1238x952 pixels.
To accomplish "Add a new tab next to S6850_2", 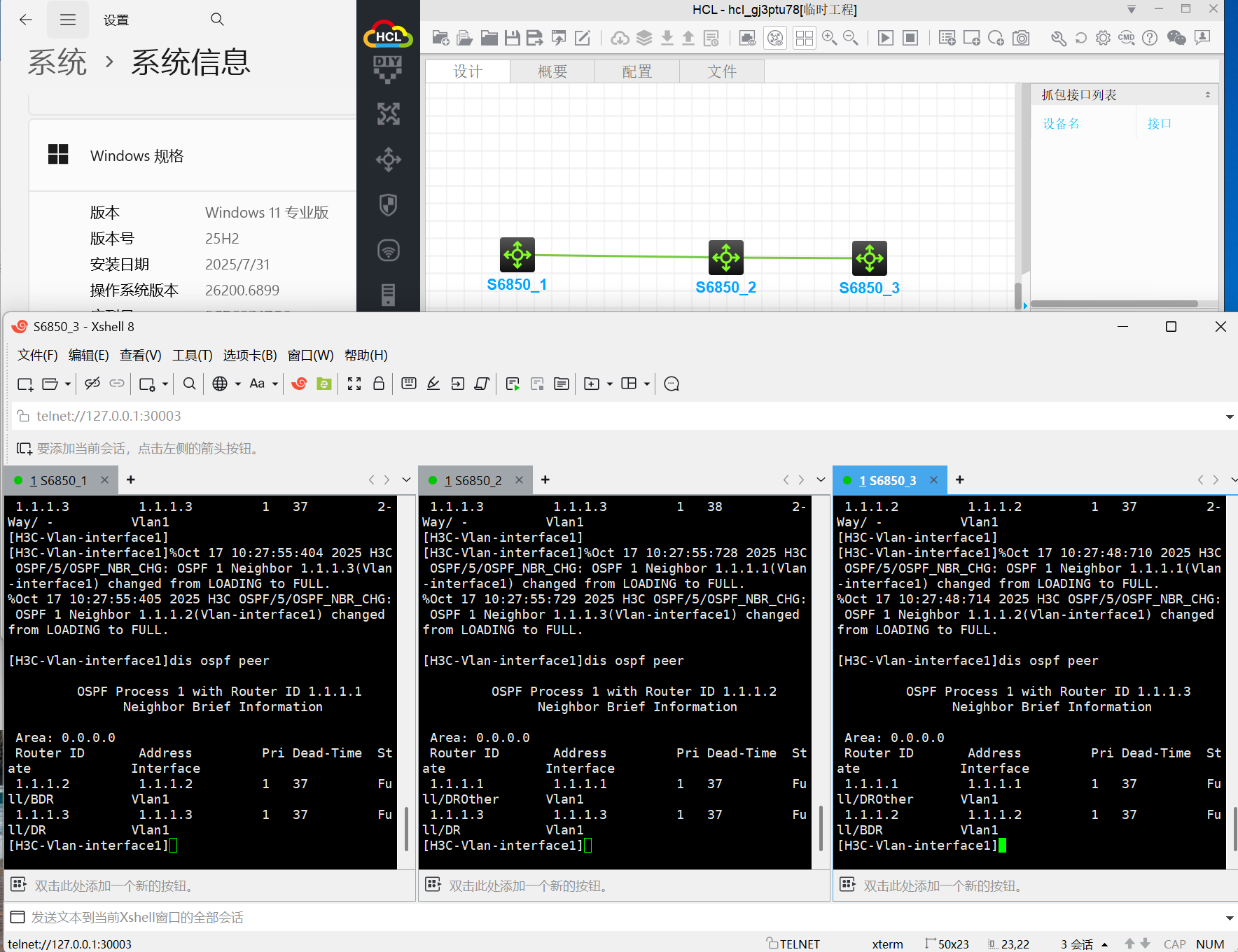I will click(x=545, y=479).
